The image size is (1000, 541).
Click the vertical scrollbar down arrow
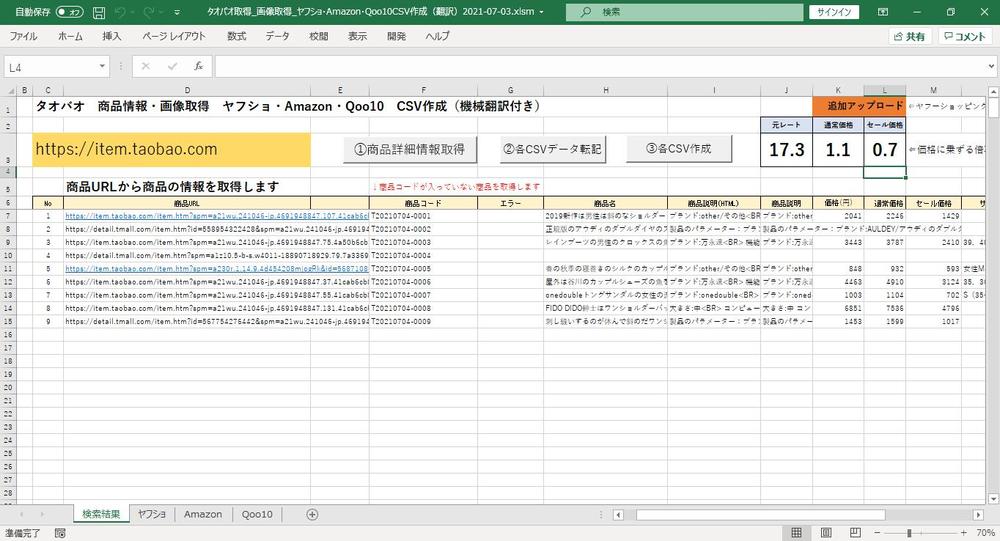pos(993,499)
